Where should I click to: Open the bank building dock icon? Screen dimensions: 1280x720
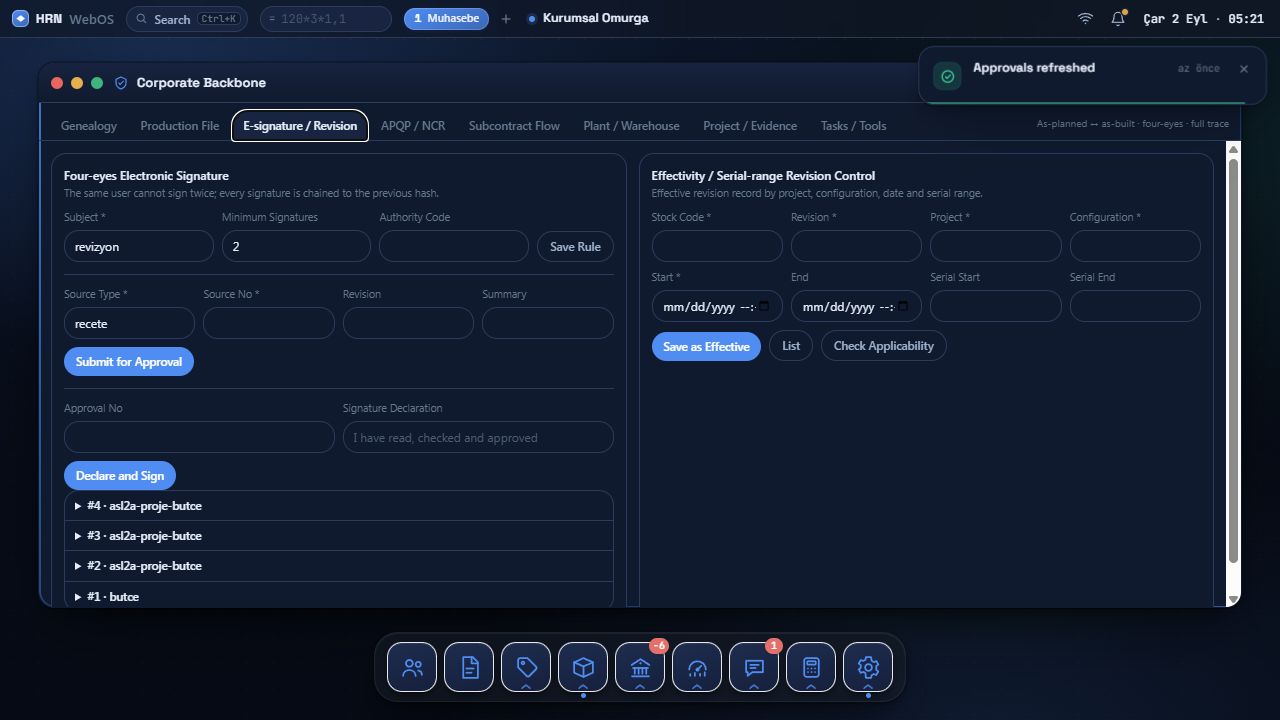pos(640,667)
